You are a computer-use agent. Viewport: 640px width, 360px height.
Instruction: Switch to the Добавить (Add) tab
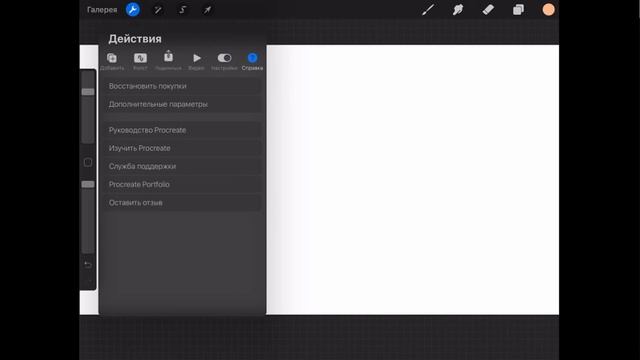point(112,61)
